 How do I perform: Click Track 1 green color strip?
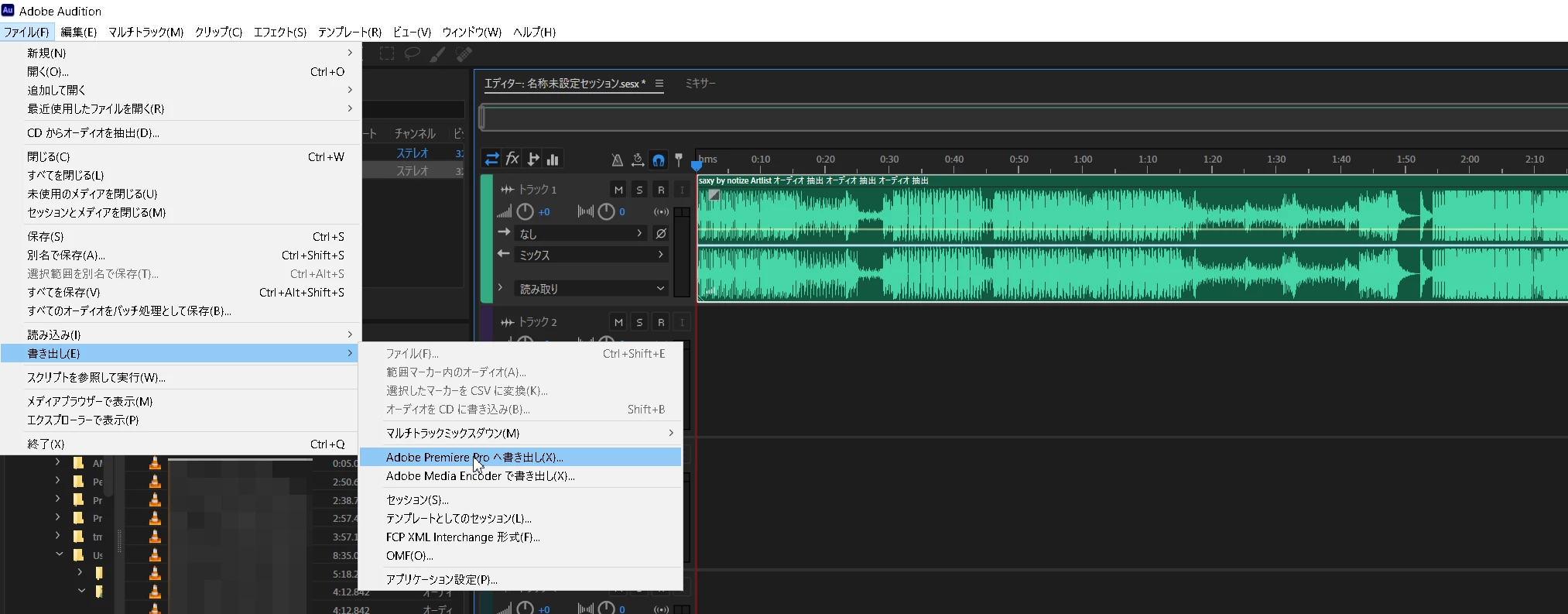pyautogui.click(x=486, y=238)
